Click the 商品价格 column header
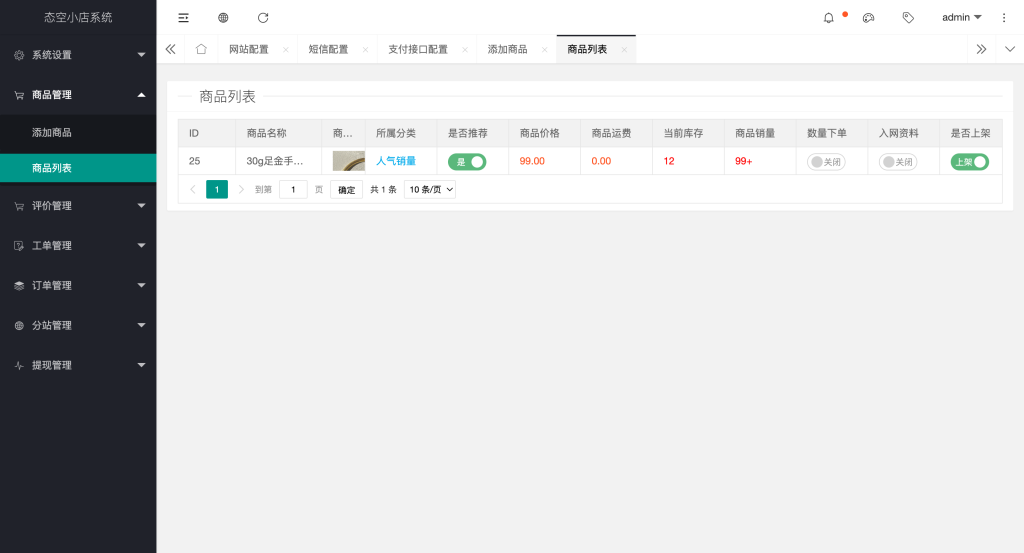This screenshot has height=553, width=1024. click(x=545, y=133)
